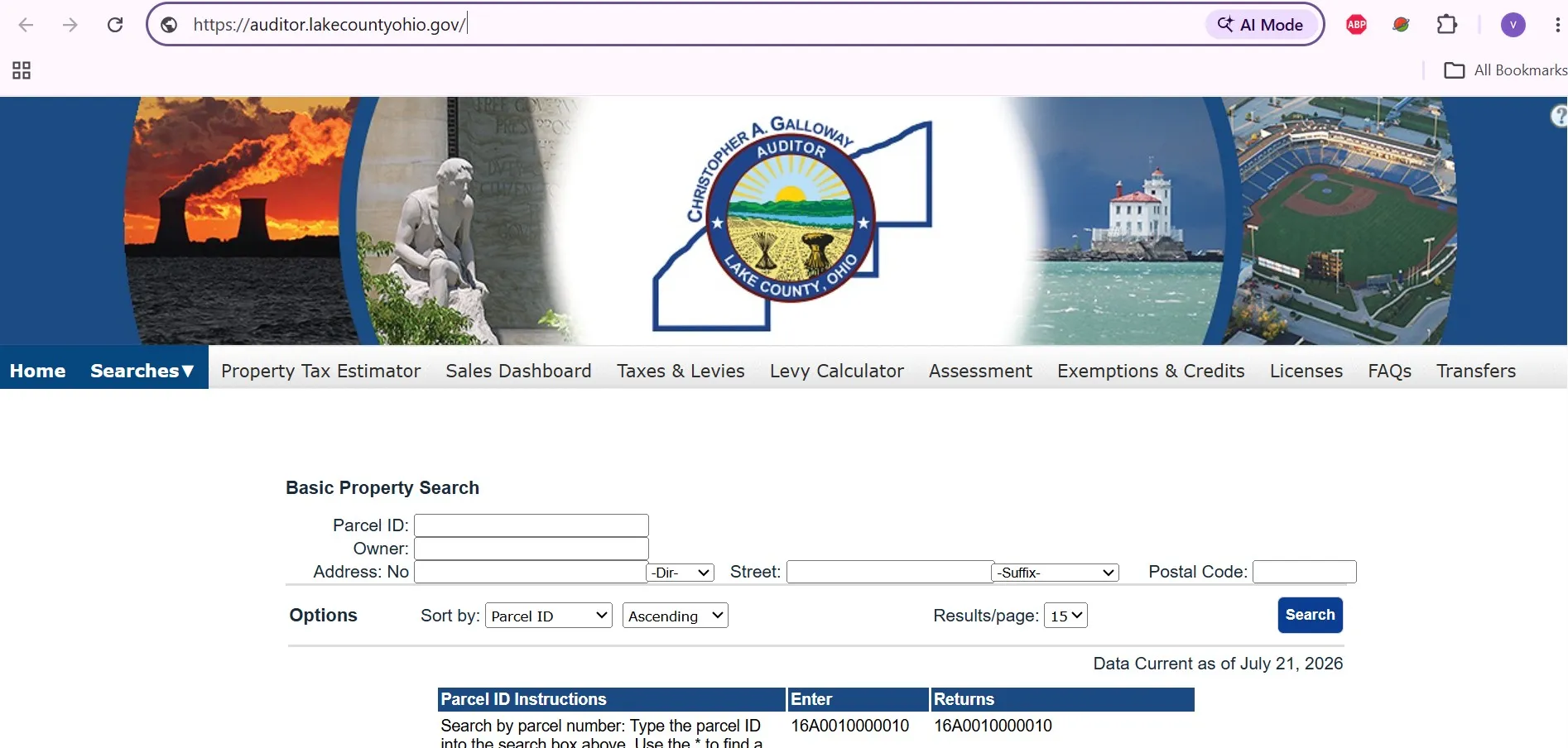Expand the Searches dropdown menu
The image size is (1568, 748).
click(142, 371)
